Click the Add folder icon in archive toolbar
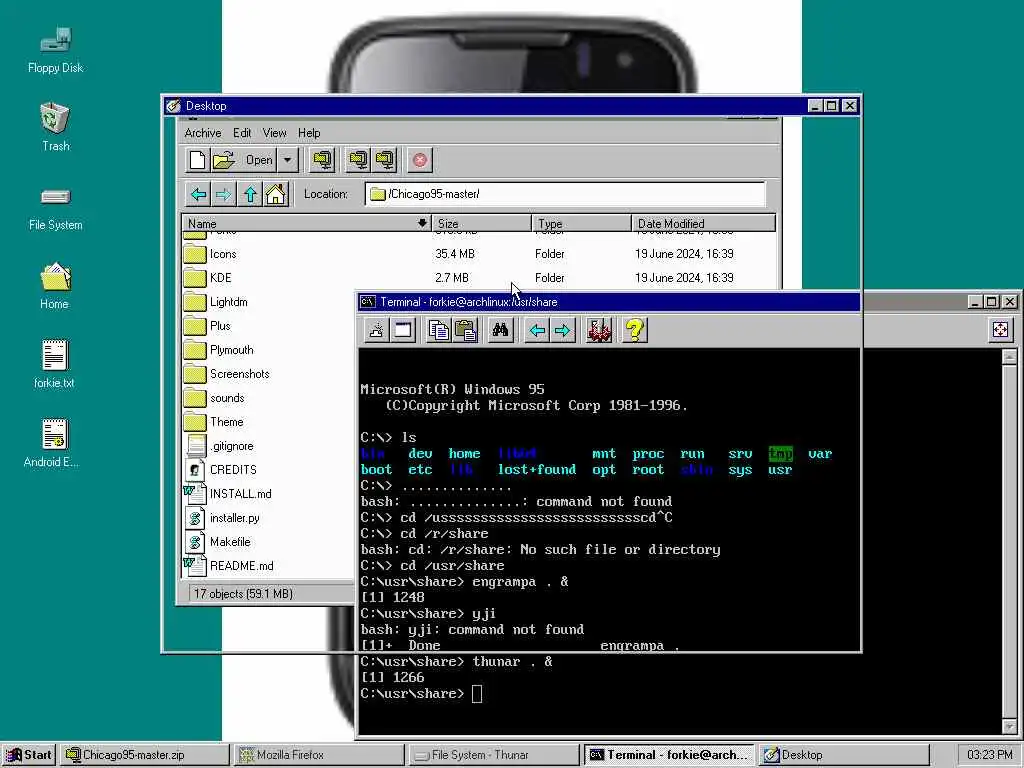Viewport: 1024px width, 768px height. click(386, 160)
